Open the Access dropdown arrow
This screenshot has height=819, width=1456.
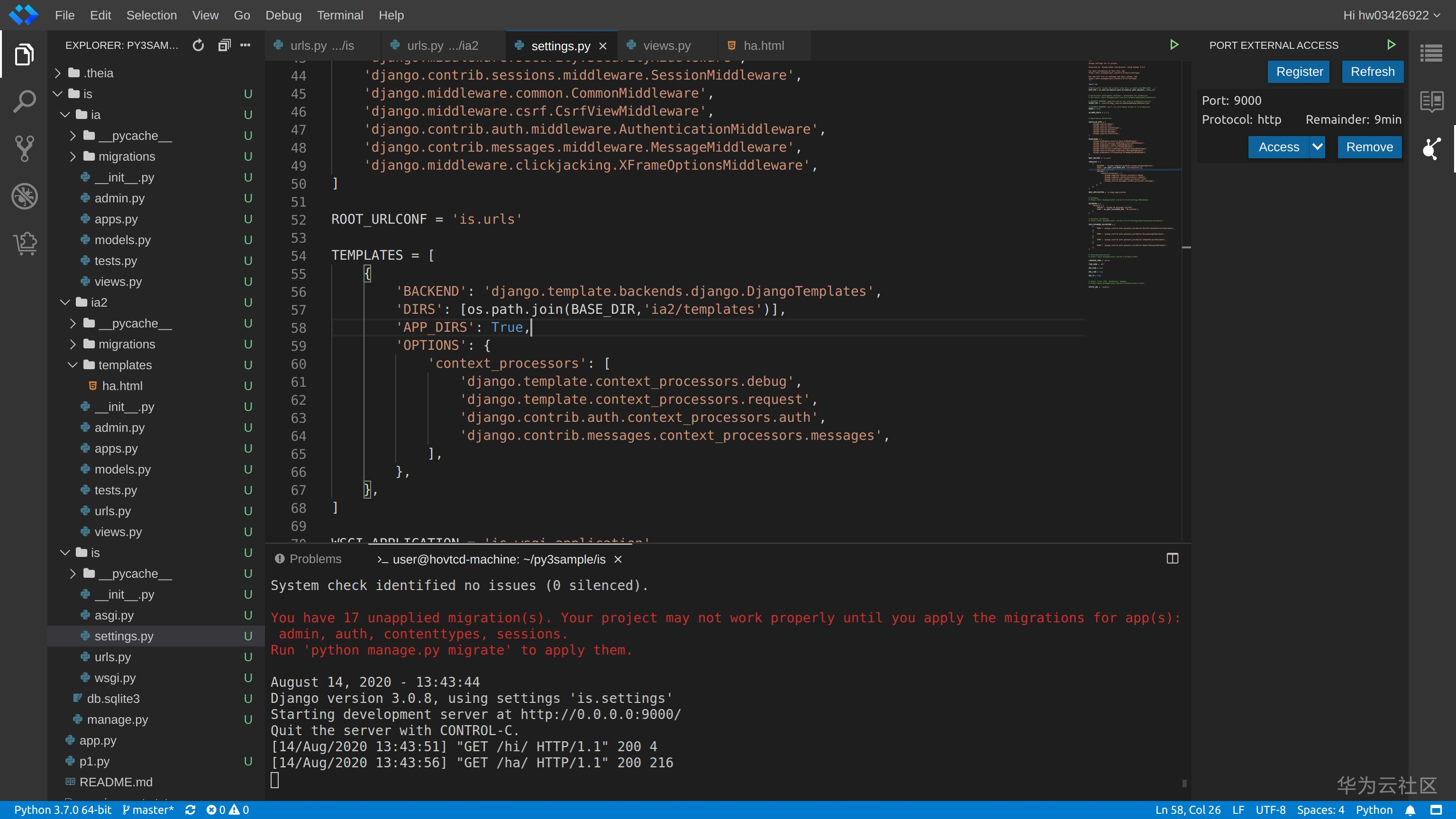pyautogui.click(x=1317, y=147)
